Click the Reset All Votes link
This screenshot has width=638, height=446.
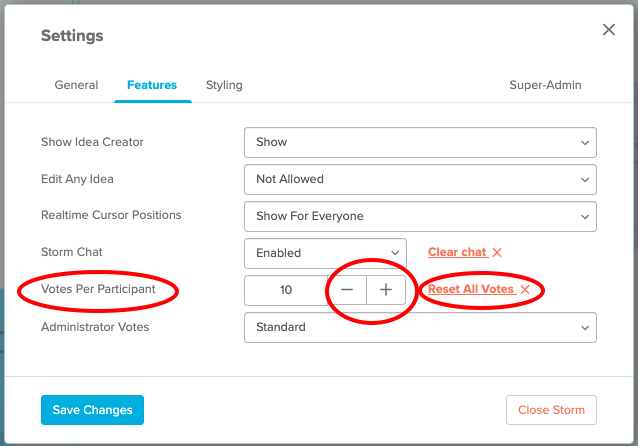471,289
